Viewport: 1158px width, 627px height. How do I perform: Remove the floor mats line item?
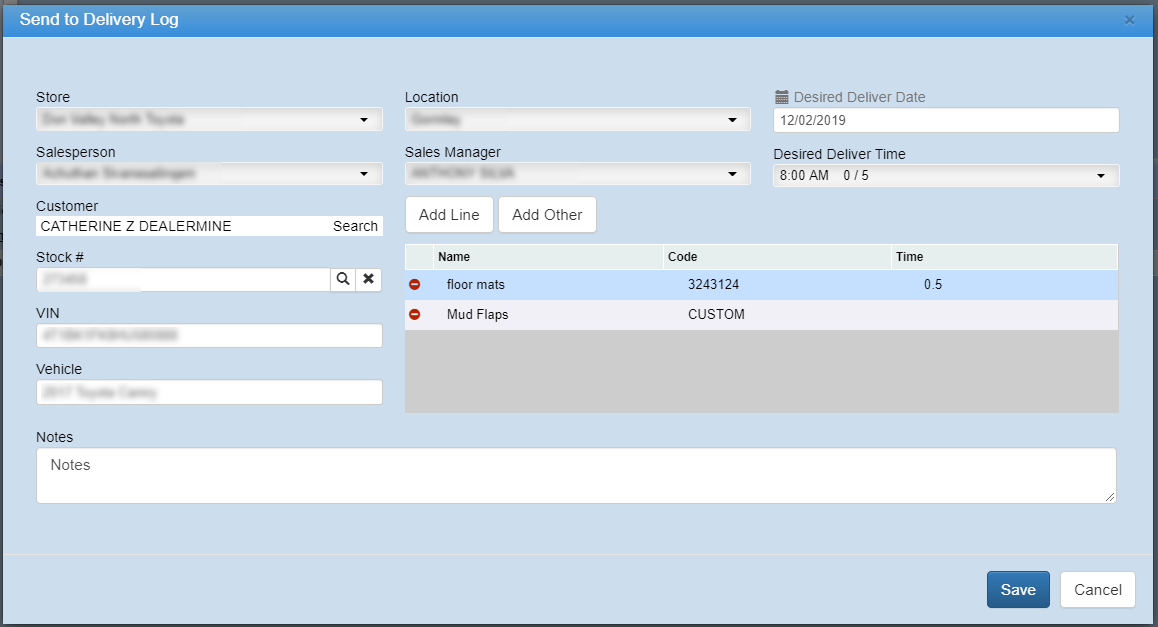point(415,285)
